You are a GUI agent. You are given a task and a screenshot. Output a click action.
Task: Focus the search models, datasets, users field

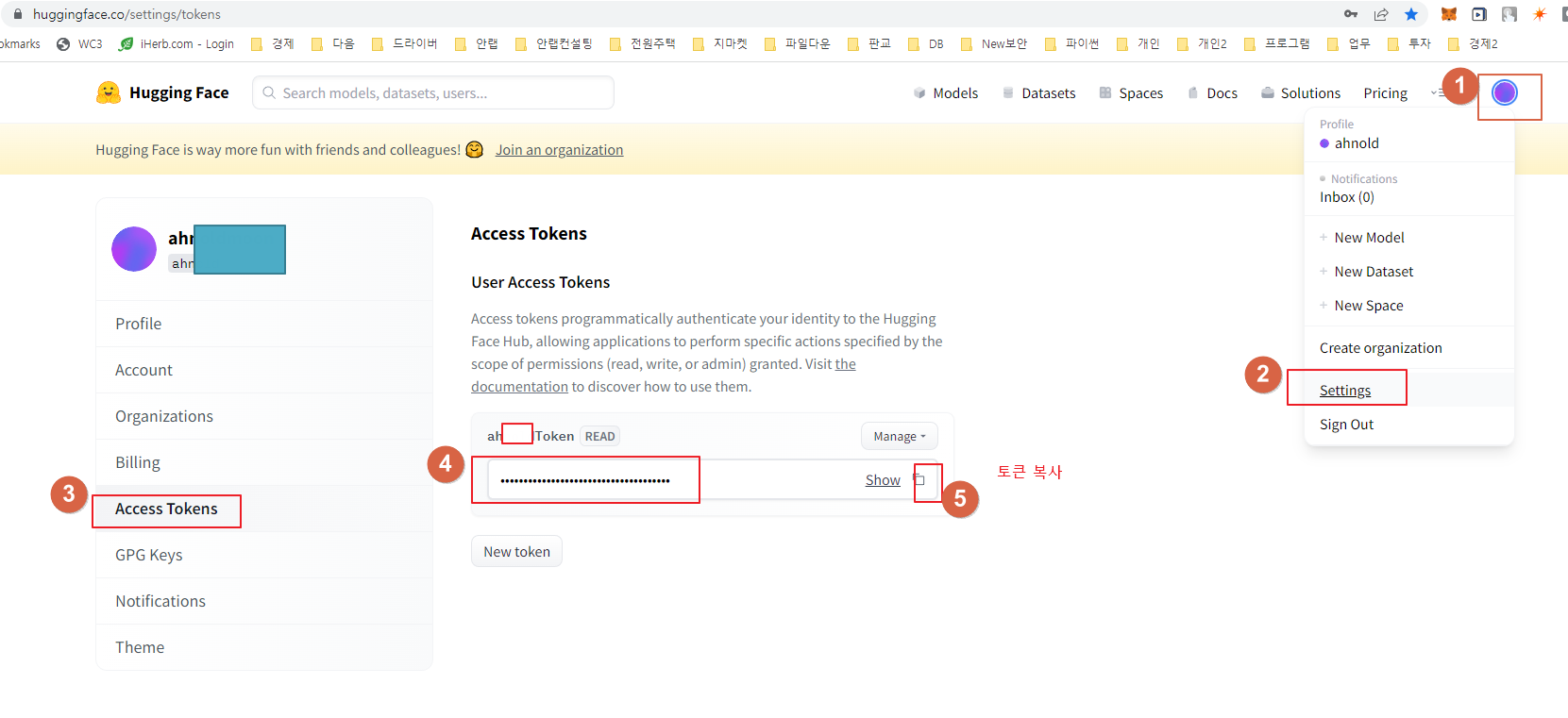click(433, 92)
